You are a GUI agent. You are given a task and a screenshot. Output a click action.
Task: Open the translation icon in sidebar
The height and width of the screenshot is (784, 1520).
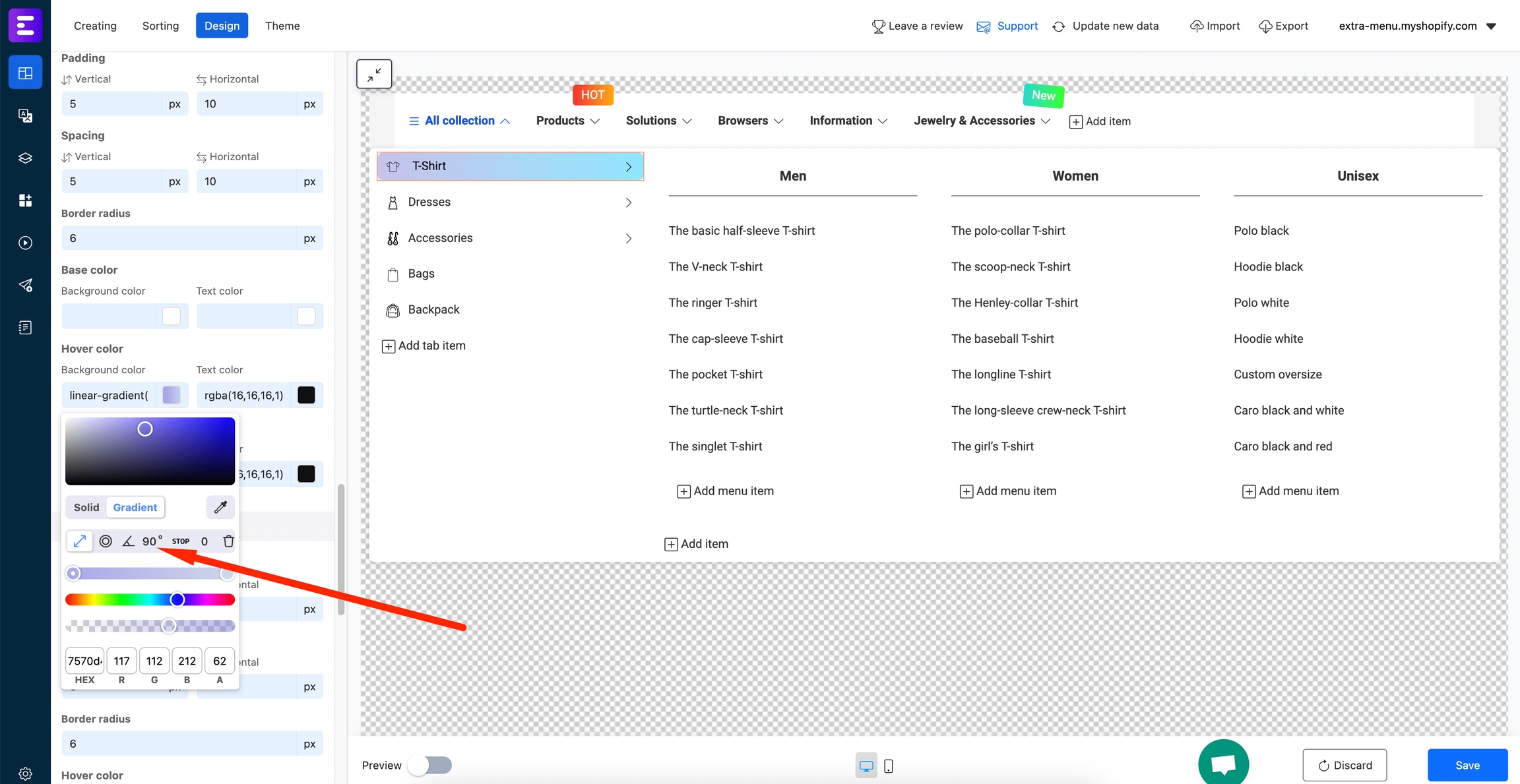pyautogui.click(x=25, y=115)
